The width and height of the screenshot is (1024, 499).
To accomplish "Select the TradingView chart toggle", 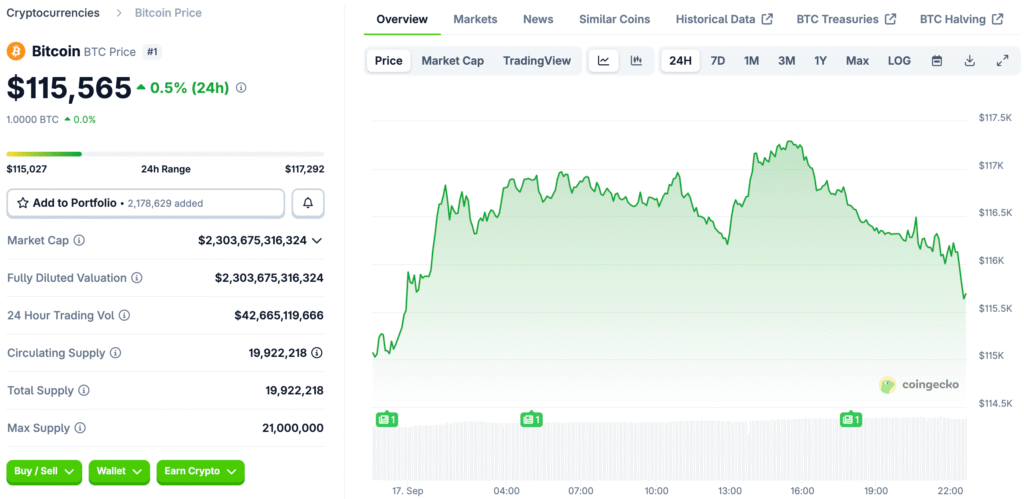I will click(x=537, y=61).
